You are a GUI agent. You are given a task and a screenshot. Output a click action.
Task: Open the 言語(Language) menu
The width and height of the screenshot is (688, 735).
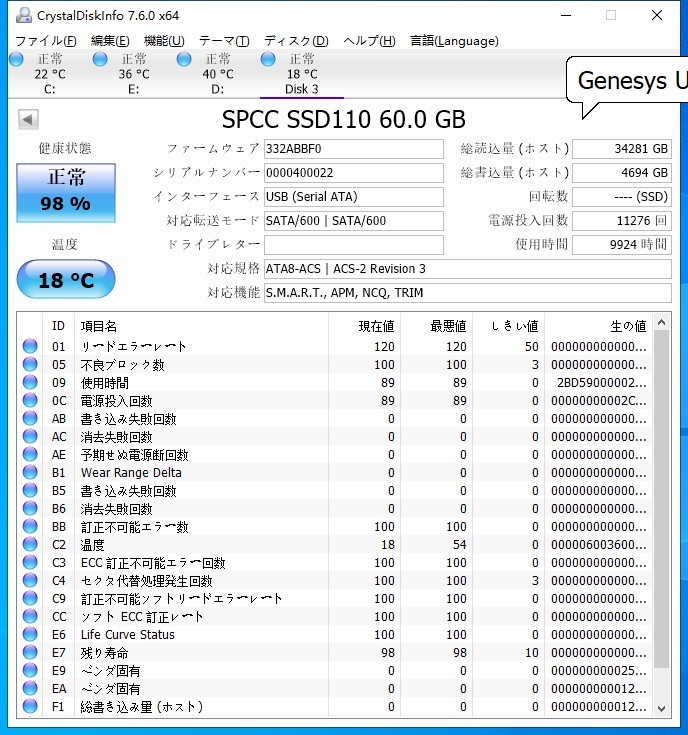coord(454,41)
